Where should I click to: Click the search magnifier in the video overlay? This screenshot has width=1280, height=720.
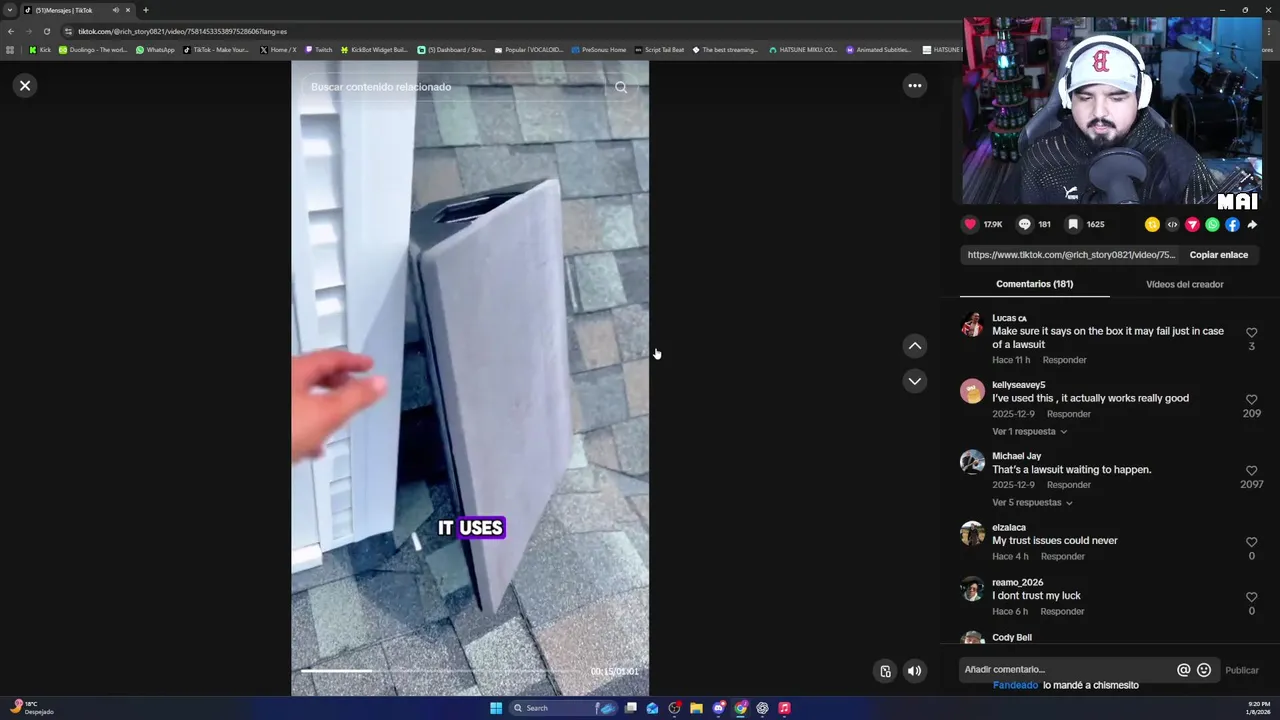click(x=621, y=87)
